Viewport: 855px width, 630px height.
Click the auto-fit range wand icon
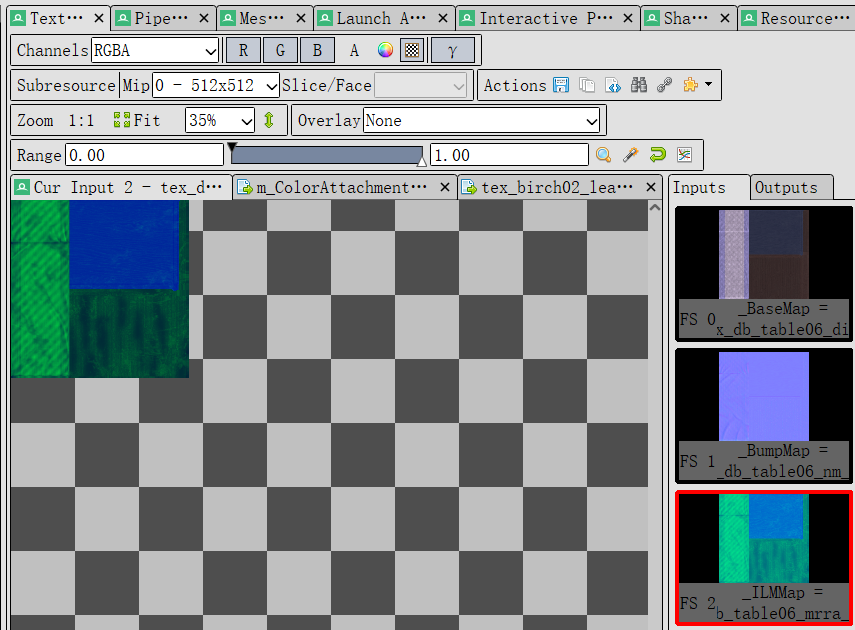click(x=630, y=155)
